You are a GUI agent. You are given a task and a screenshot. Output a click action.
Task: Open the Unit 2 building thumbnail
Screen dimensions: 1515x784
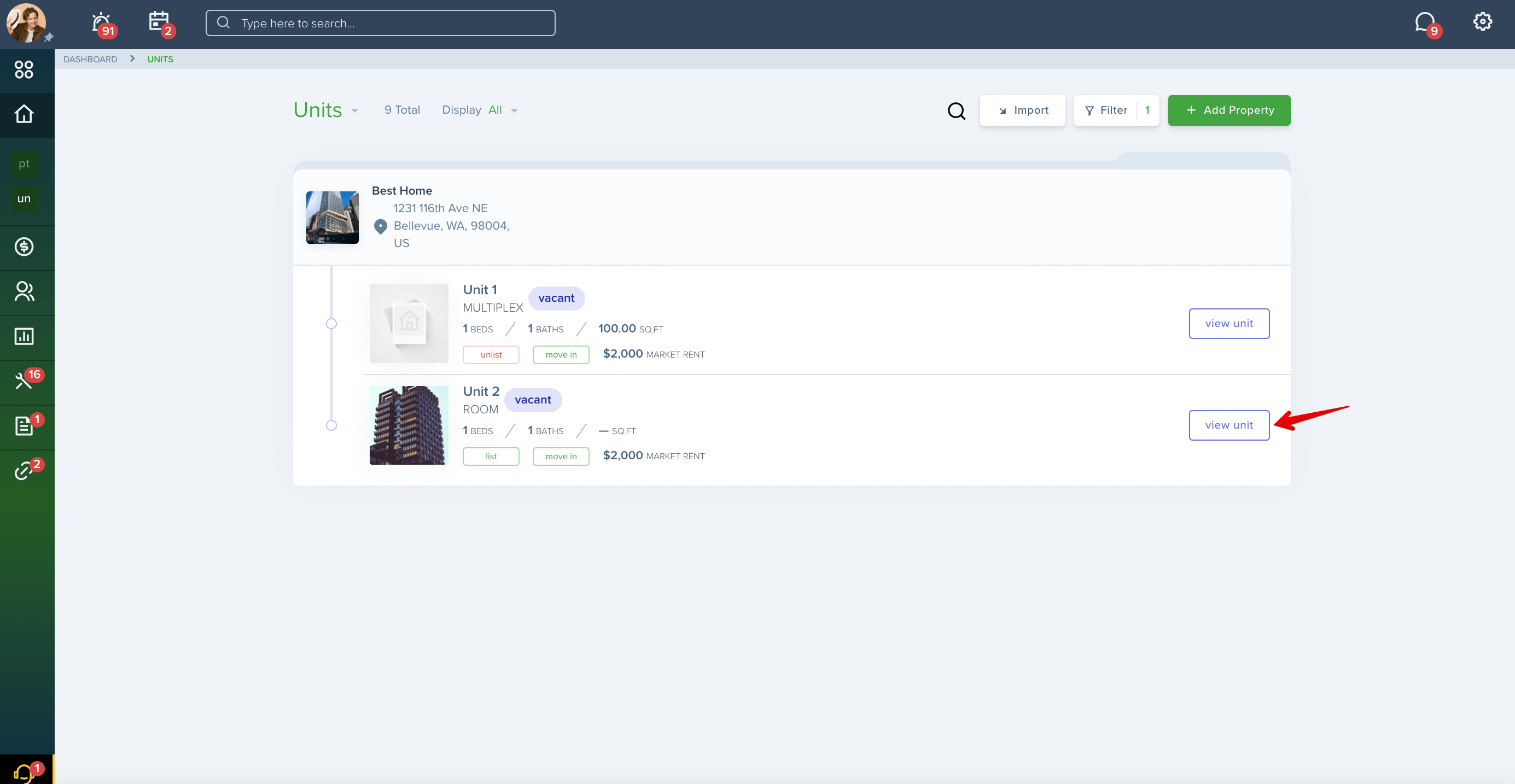(x=409, y=425)
